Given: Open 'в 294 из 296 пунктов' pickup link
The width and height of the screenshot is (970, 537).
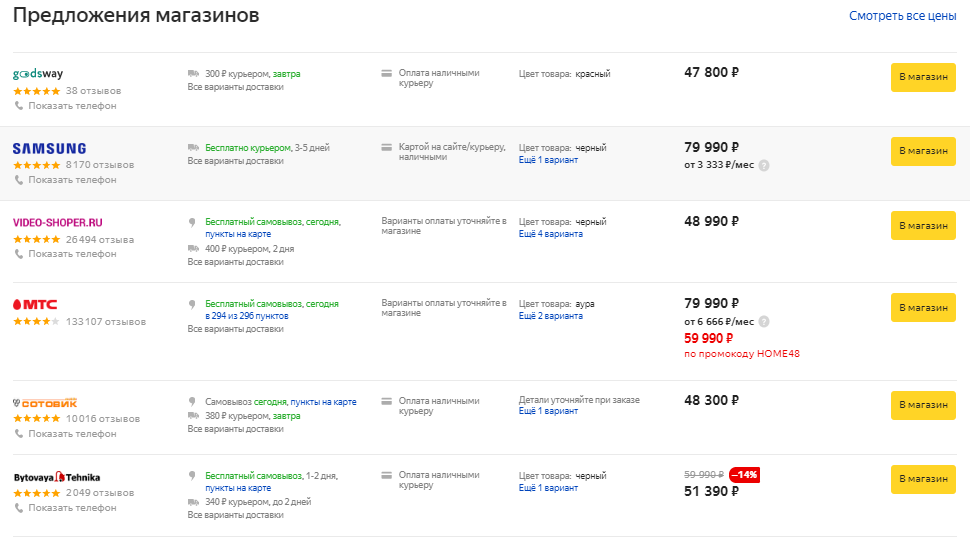Looking at the screenshot, I should (x=247, y=316).
